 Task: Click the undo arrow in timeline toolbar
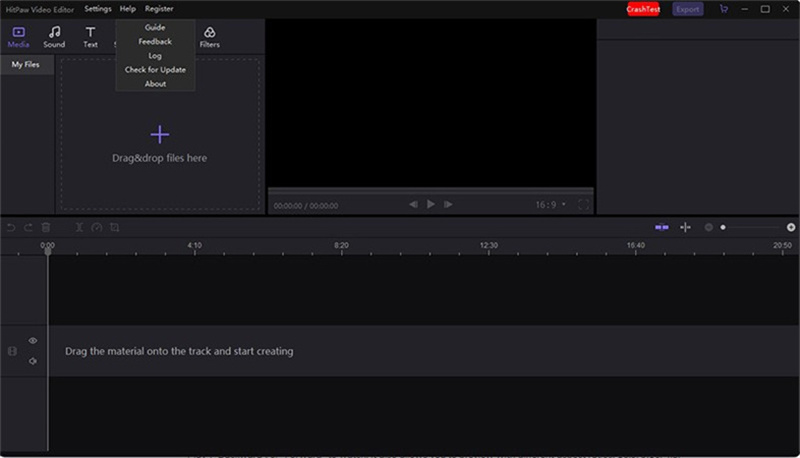click(x=11, y=227)
